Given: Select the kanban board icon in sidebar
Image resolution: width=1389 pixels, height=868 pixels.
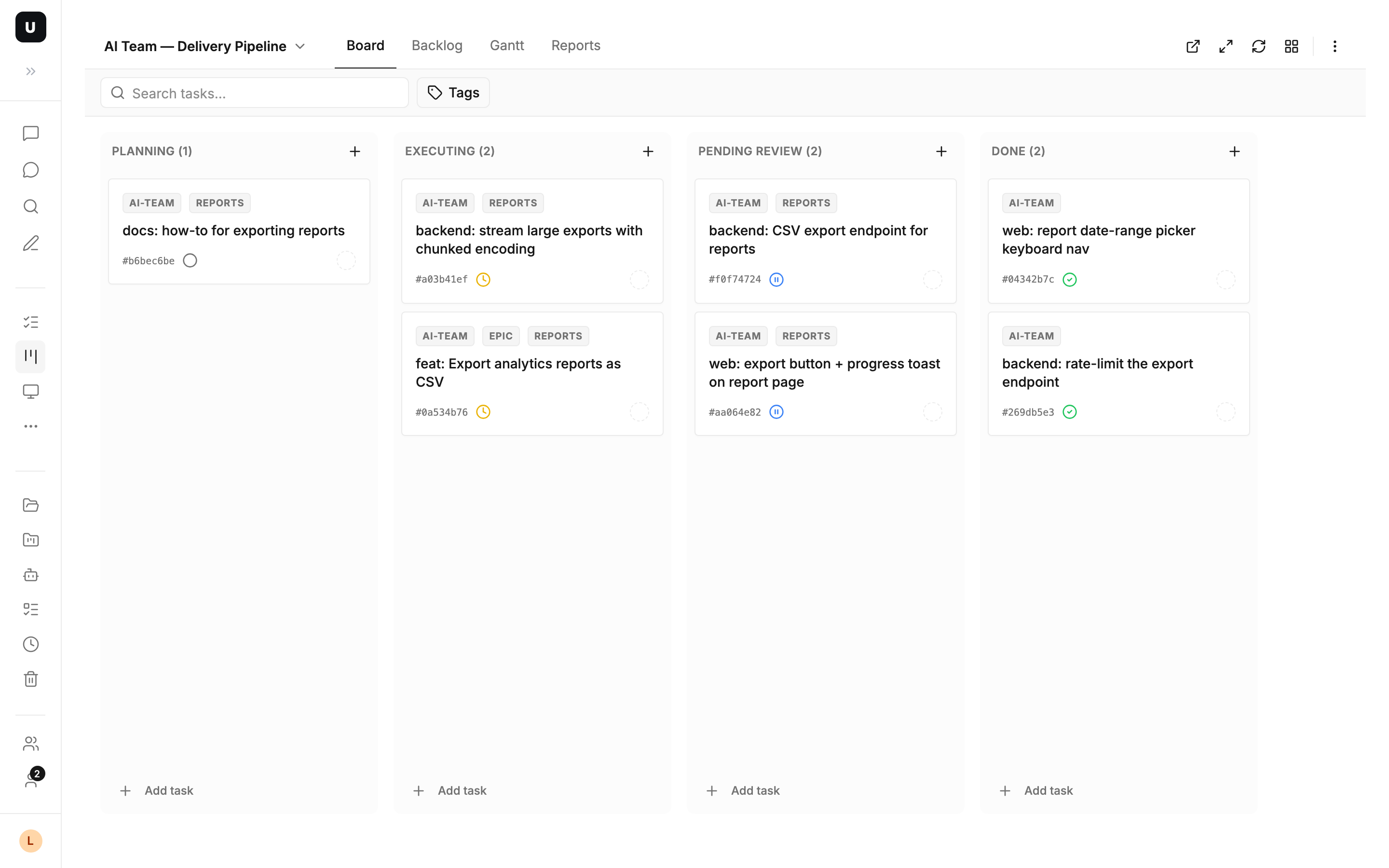Looking at the screenshot, I should (x=30, y=356).
